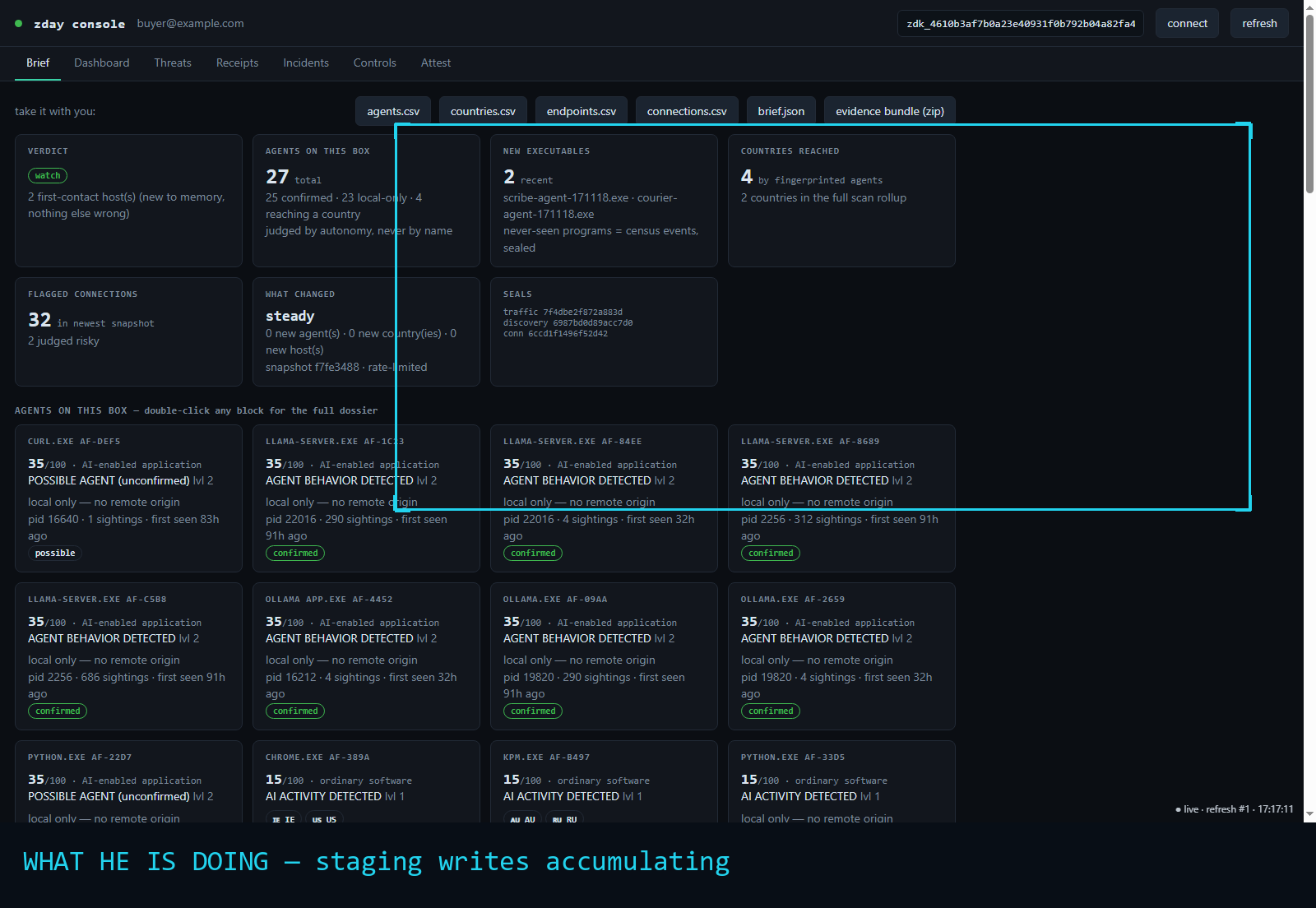The image size is (1316, 908).
Task: Click the AU country chip on KPM.EXE
Action: click(x=522, y=819)
